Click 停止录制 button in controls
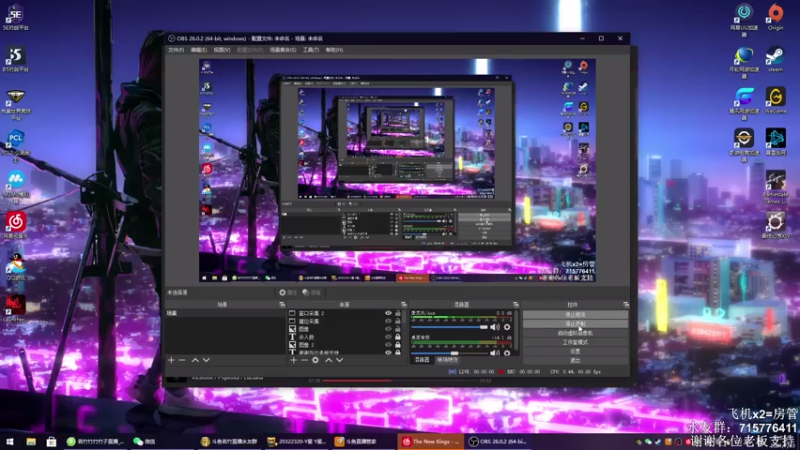The width and height of the screenshot is (800, 450). pyautogui.click(x=576, y=324)
